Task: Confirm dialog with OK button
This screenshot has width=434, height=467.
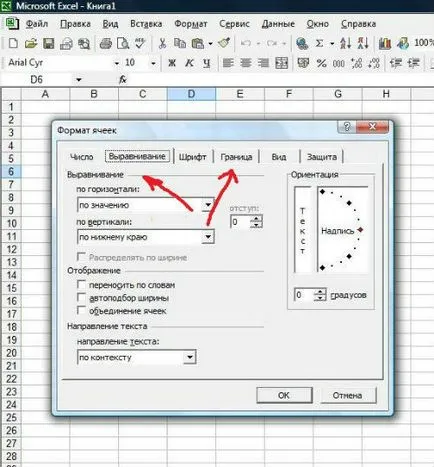Action: click(x=284, y=395)
